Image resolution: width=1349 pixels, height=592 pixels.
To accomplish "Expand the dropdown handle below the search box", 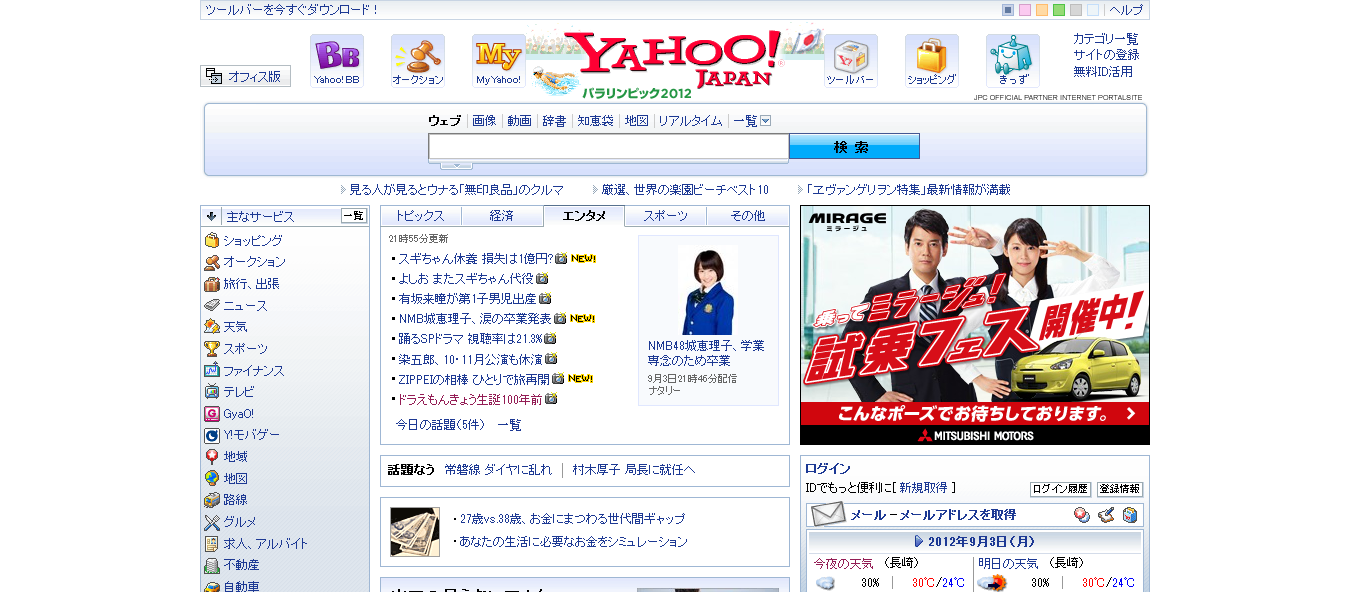I will [456, 165].
